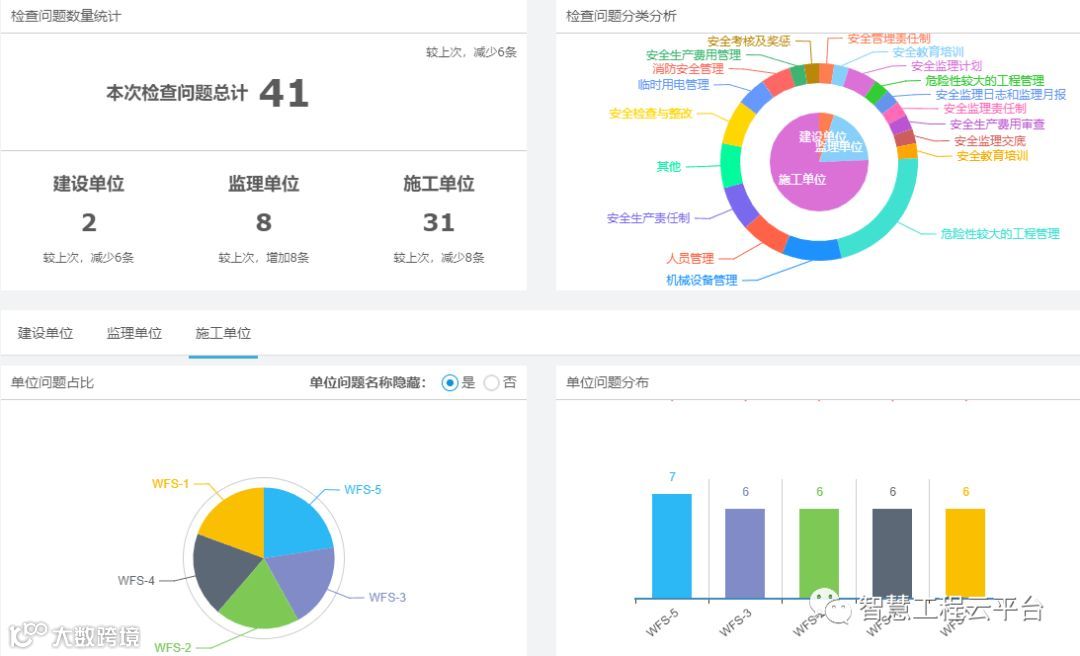The image size is (1080, 656).
Task: Click the 检查问题分类分析 panel title
Action: 621,16
